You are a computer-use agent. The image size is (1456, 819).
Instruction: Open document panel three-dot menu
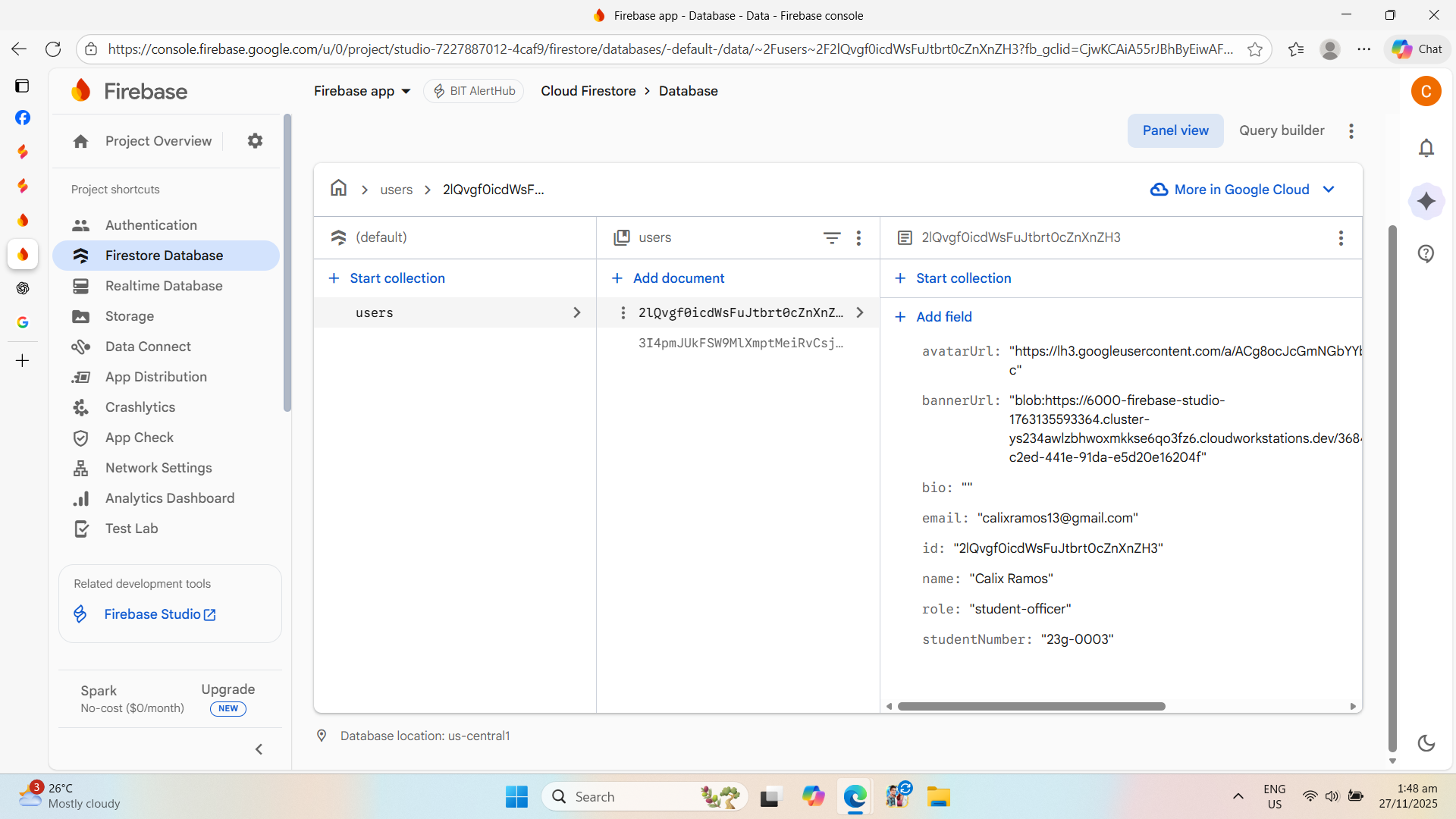1340,238
